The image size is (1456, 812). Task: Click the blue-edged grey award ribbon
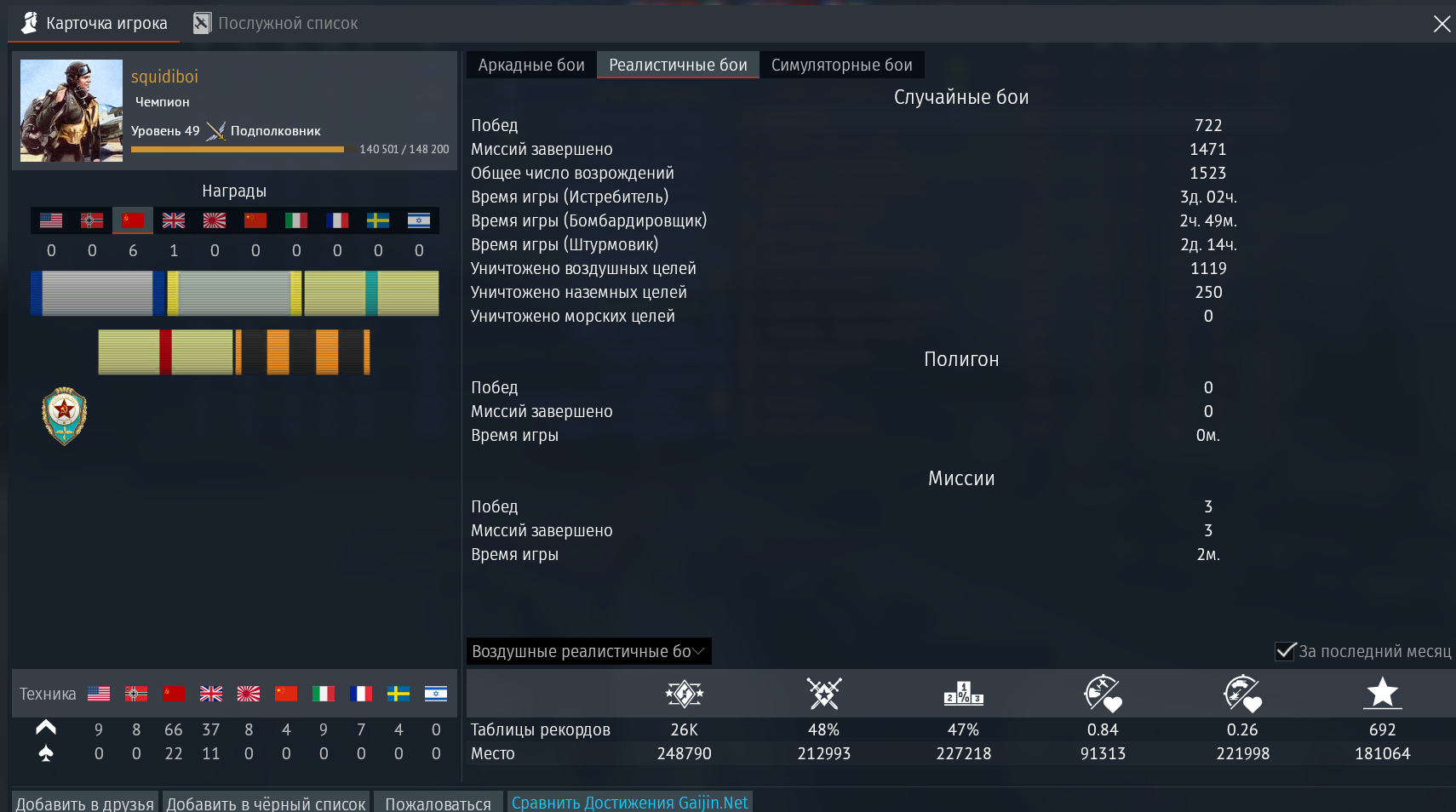[98, 294]
